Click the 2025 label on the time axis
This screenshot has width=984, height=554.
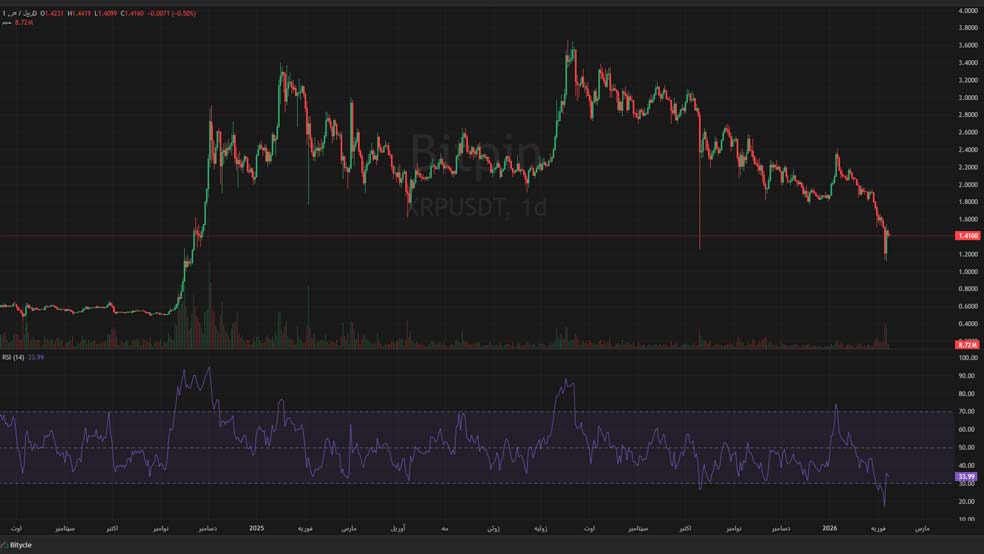click(256, 527)
